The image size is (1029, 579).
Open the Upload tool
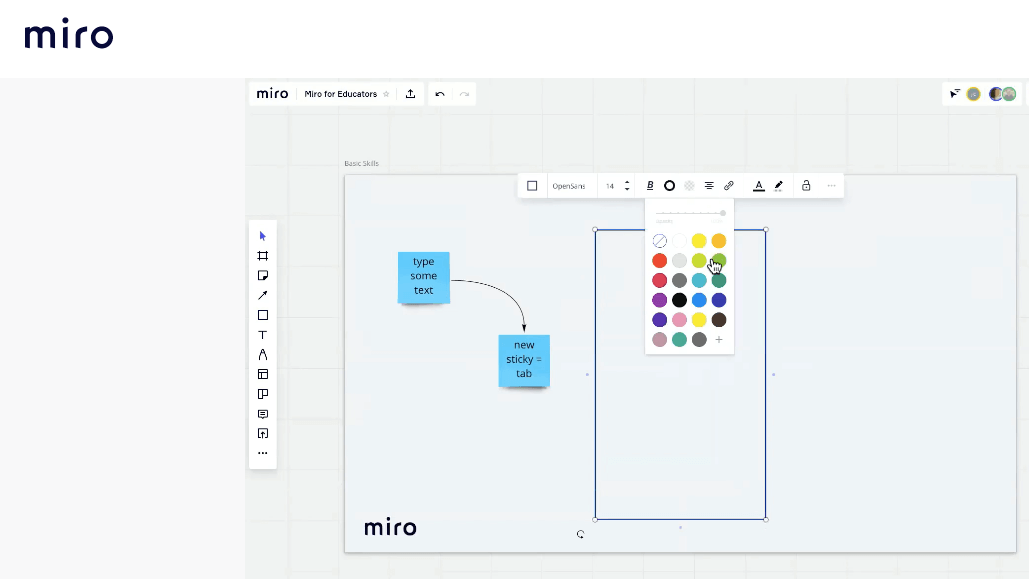(262, 433)
